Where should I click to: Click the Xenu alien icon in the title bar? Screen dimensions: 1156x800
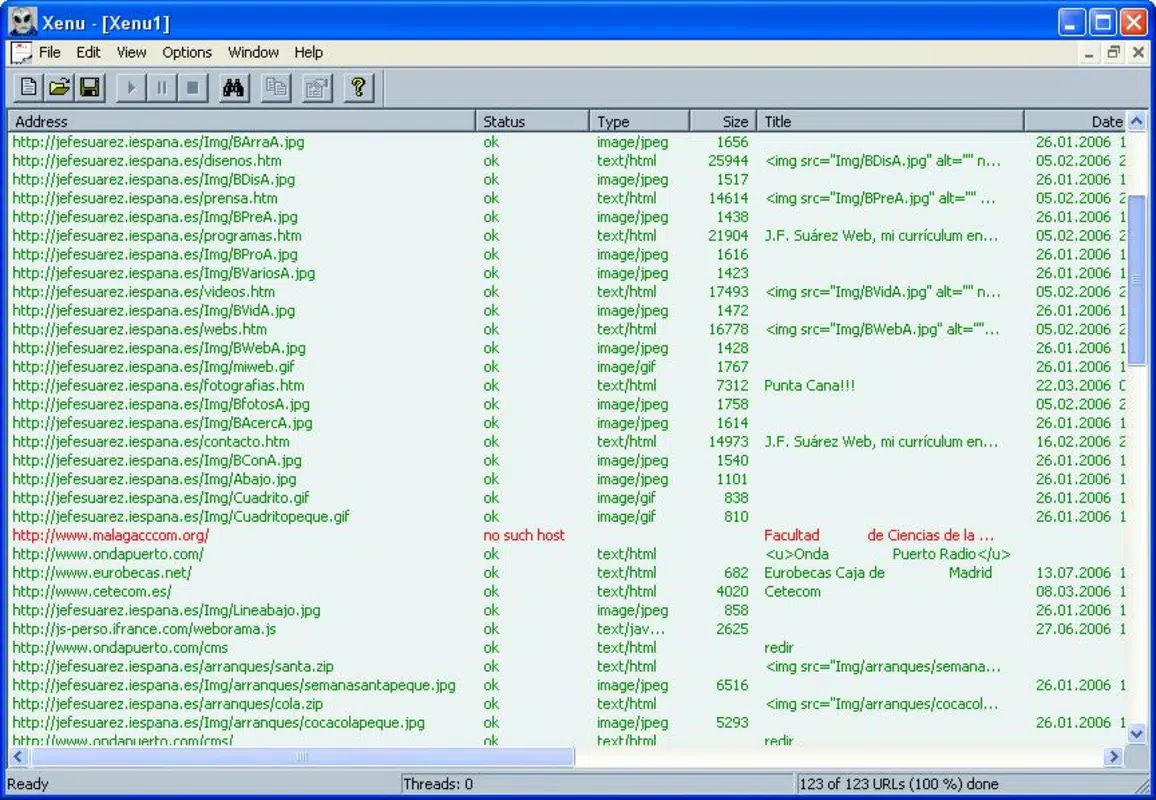[x=22, y=22]
